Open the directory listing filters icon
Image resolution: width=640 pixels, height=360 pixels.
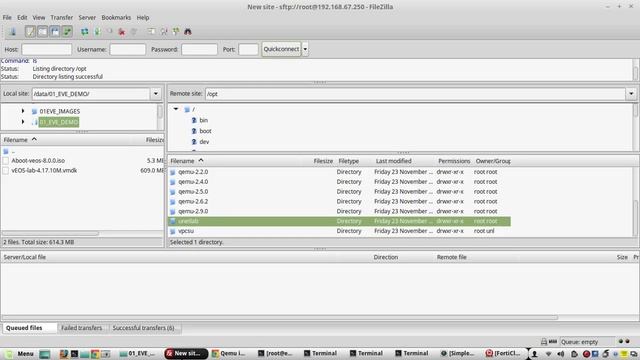click(151, 31)
